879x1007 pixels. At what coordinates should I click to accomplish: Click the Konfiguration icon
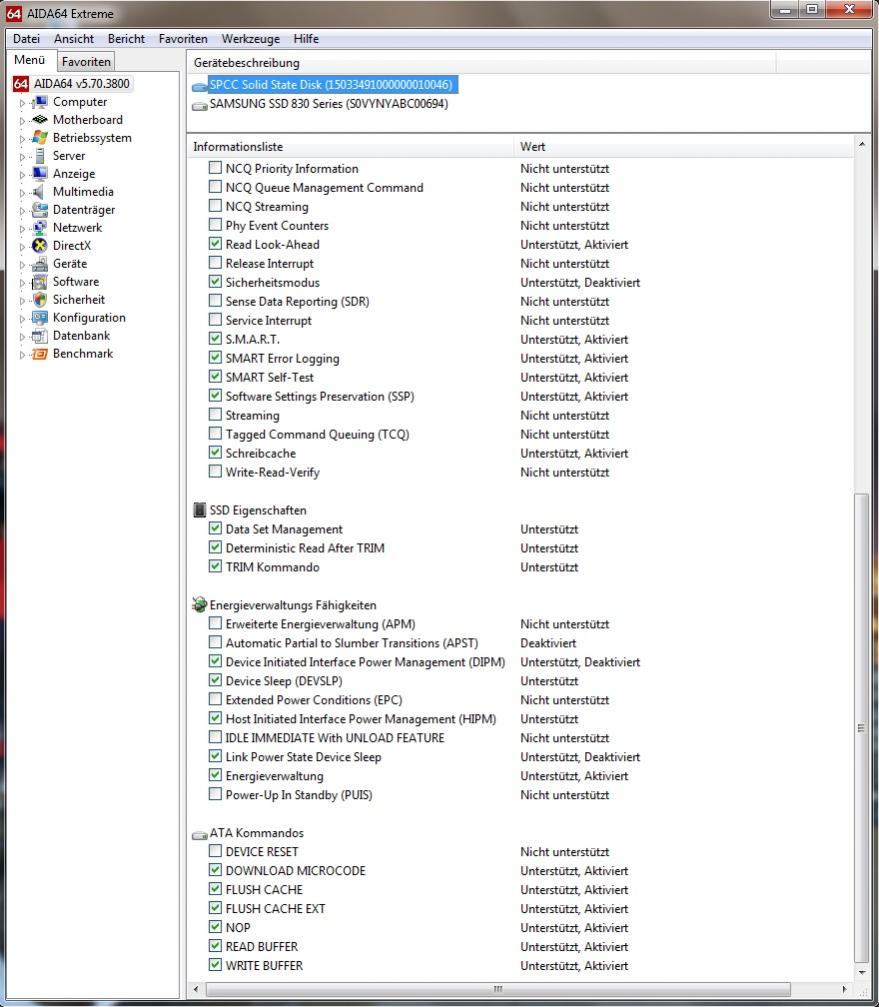40,318
